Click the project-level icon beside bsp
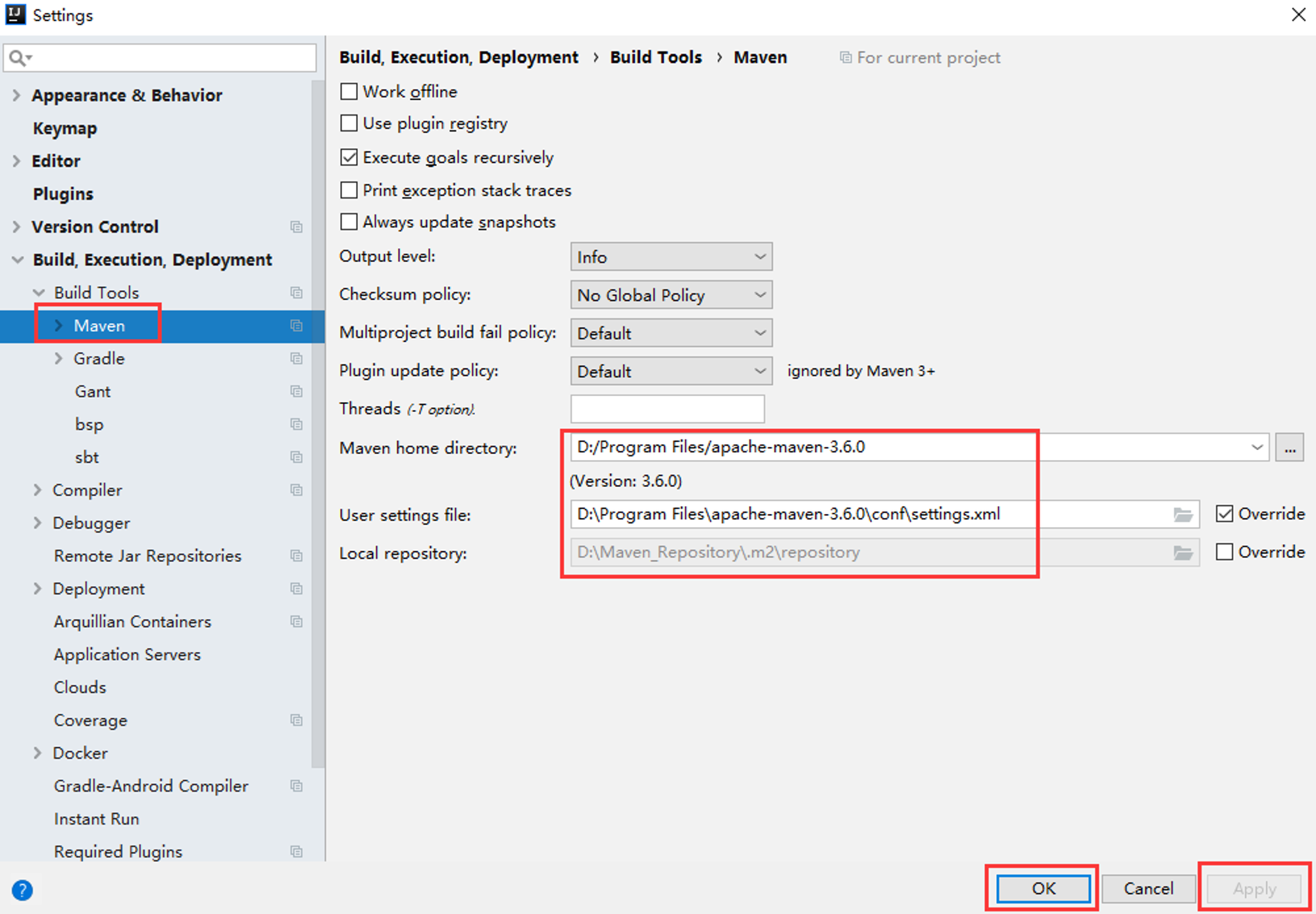Image resolution: width=1316 pixels, height=914 pixels. tap(297, 424)
